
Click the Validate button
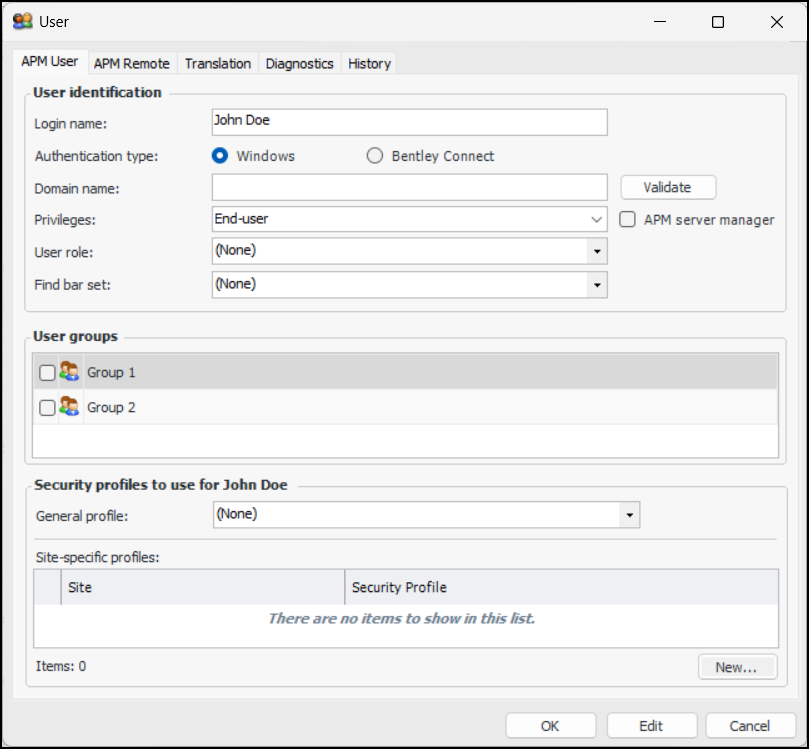pyautogui.click(x=667, y=187)
